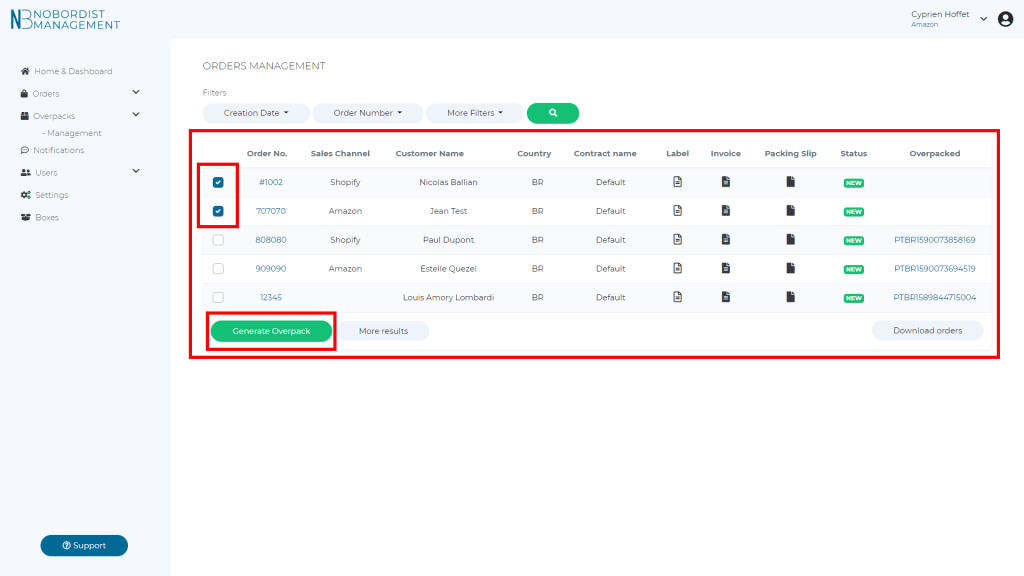Uncheck the checkbox for order #1002
1024x576 pixels.
(218, 182)
